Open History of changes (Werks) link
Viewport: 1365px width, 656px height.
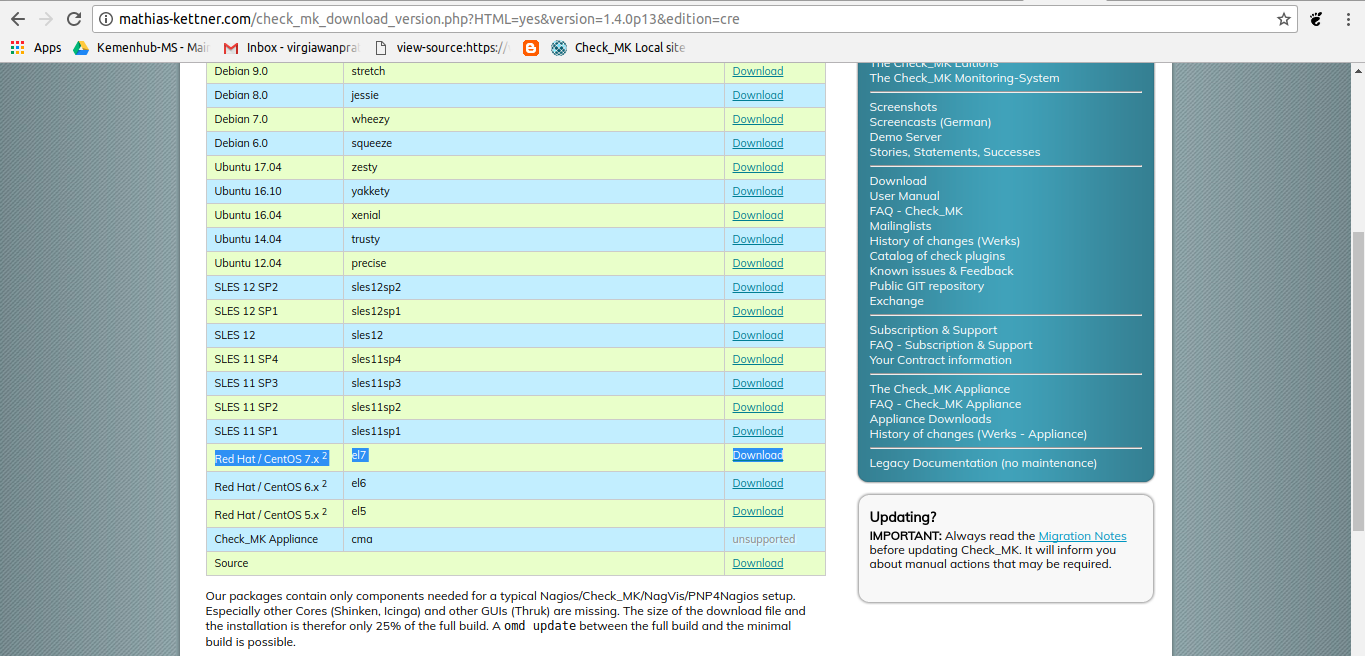coord(944,241)
